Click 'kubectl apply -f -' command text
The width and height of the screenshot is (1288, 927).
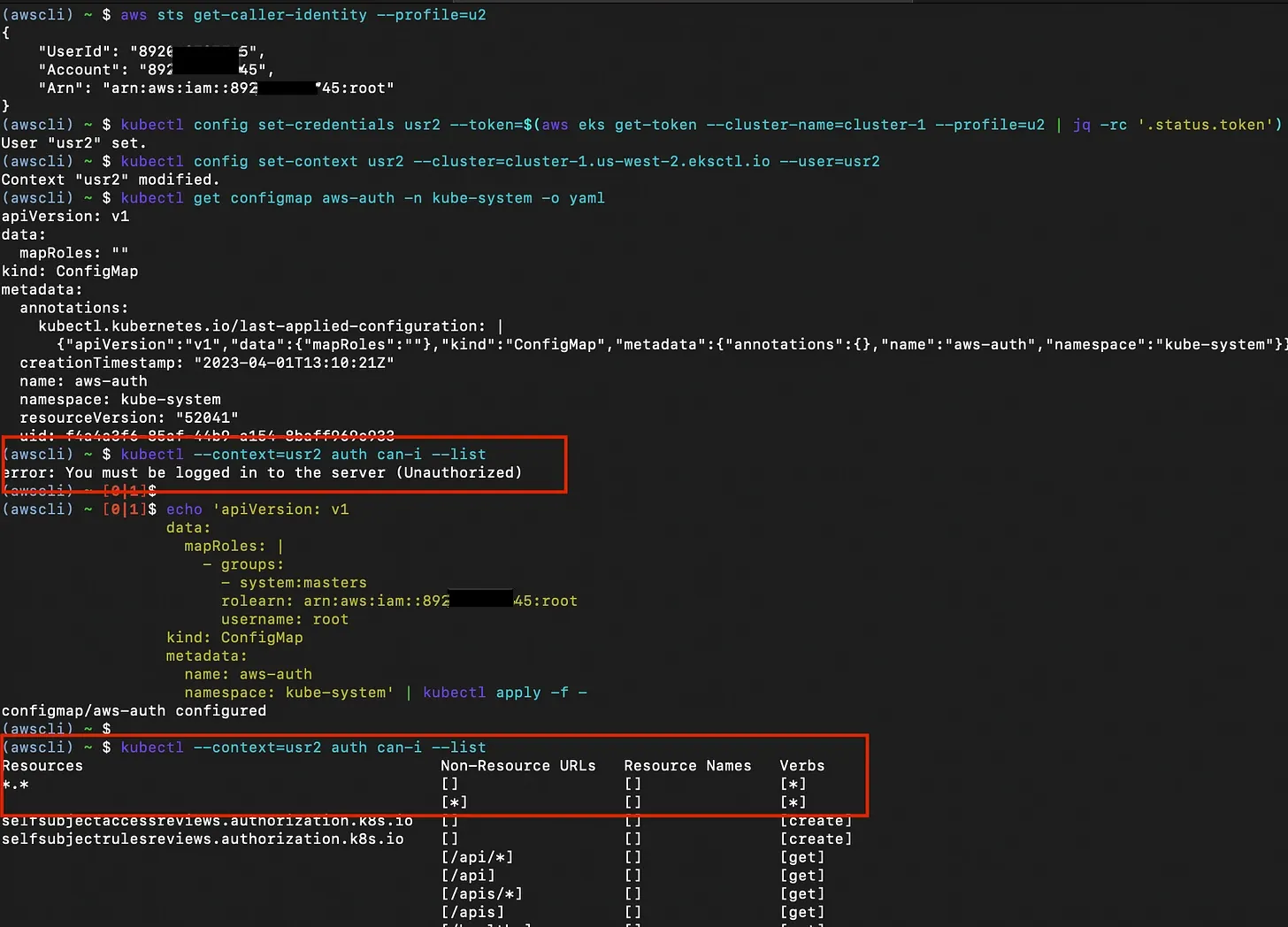pos(505,693)
